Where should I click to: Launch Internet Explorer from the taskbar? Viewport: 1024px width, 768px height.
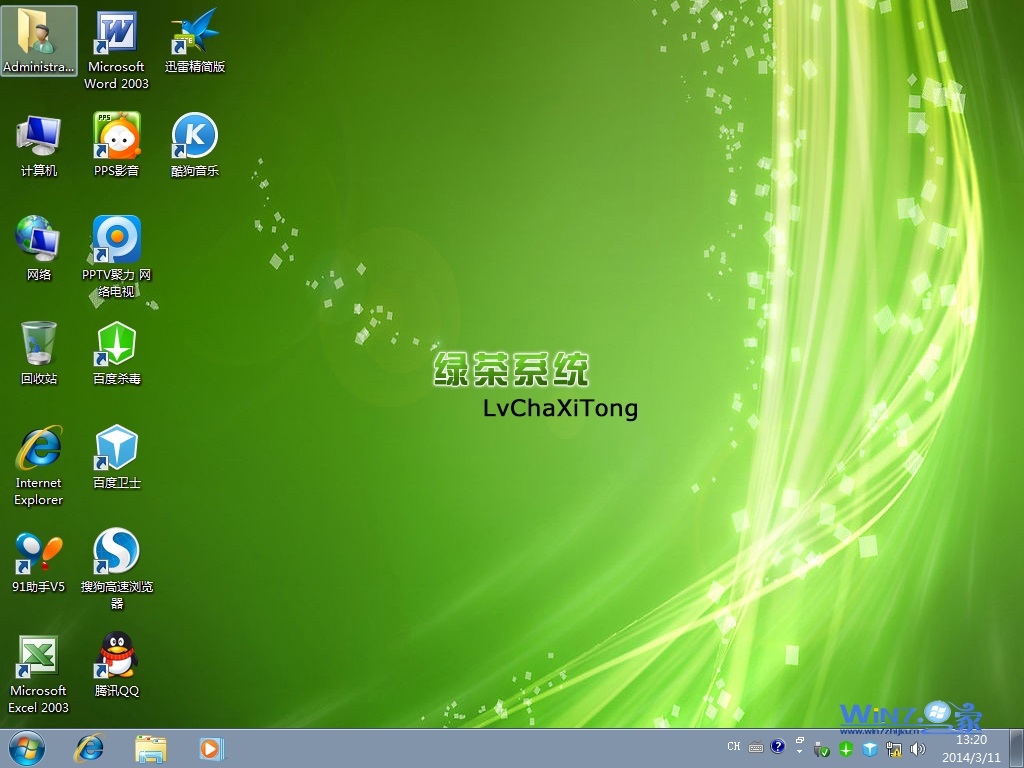click(x=89, y=748)
